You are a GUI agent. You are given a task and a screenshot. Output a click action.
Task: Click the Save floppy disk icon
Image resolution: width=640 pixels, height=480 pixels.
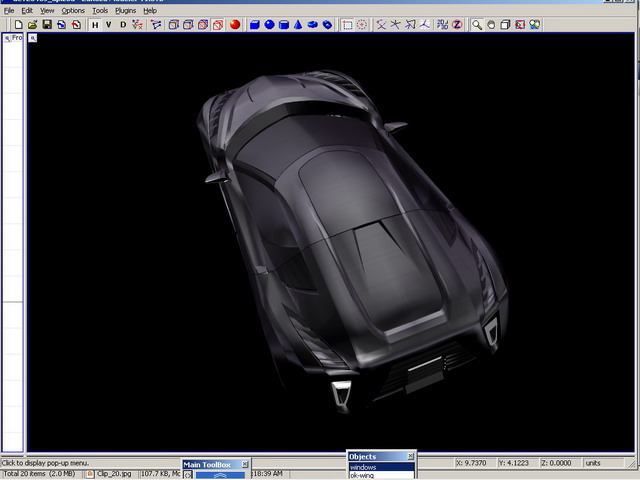point(47,24)
